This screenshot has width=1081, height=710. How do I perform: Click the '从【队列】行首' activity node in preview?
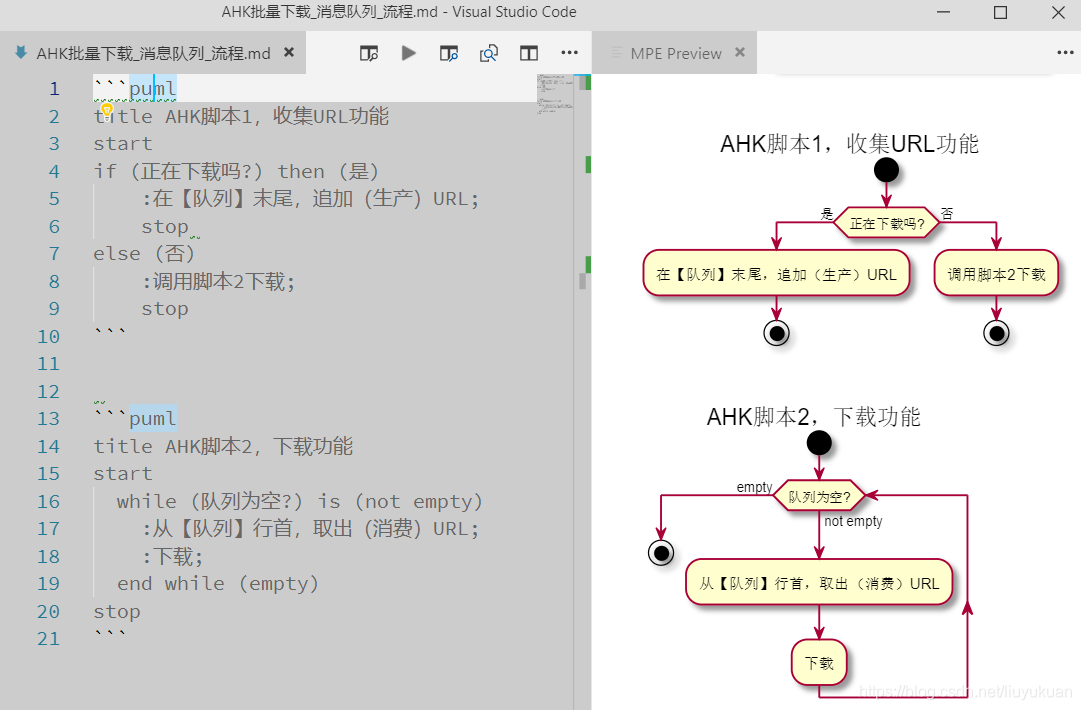click(x=819, y=583)
